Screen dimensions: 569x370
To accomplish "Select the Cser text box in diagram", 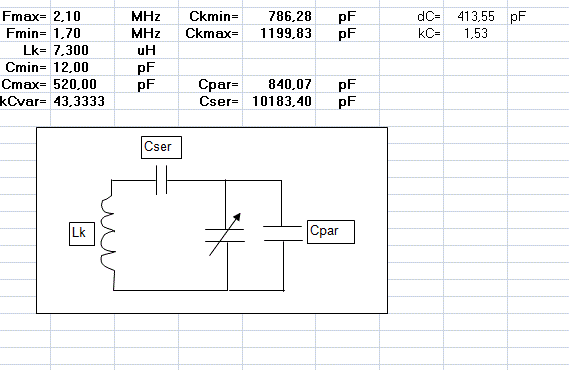I will point(161,147).
